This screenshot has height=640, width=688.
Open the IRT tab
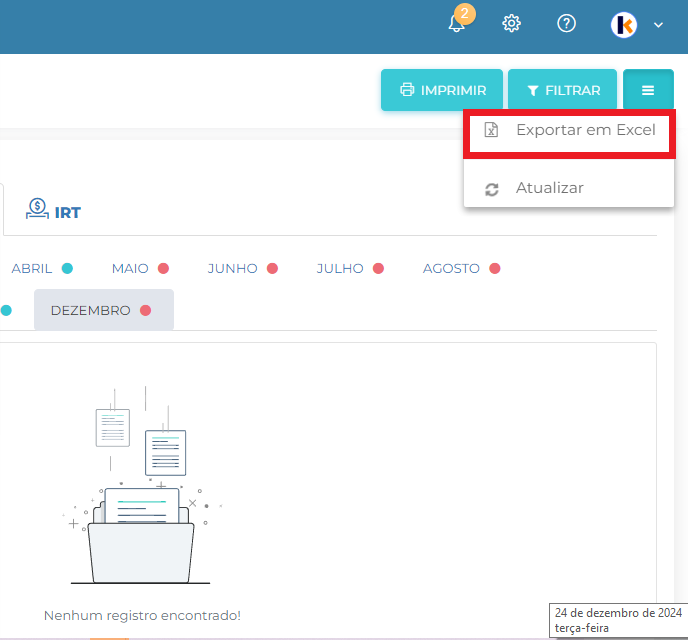[x=54, y=210]
